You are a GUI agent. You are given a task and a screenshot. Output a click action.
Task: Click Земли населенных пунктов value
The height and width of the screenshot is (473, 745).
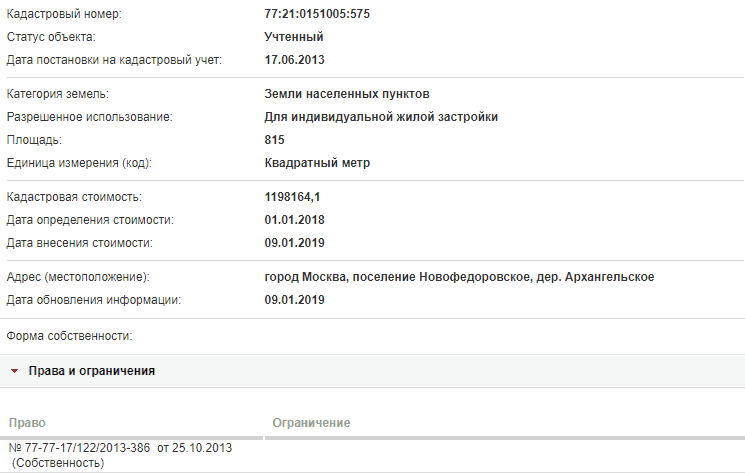pyautogui.click(x=347, y=94)
